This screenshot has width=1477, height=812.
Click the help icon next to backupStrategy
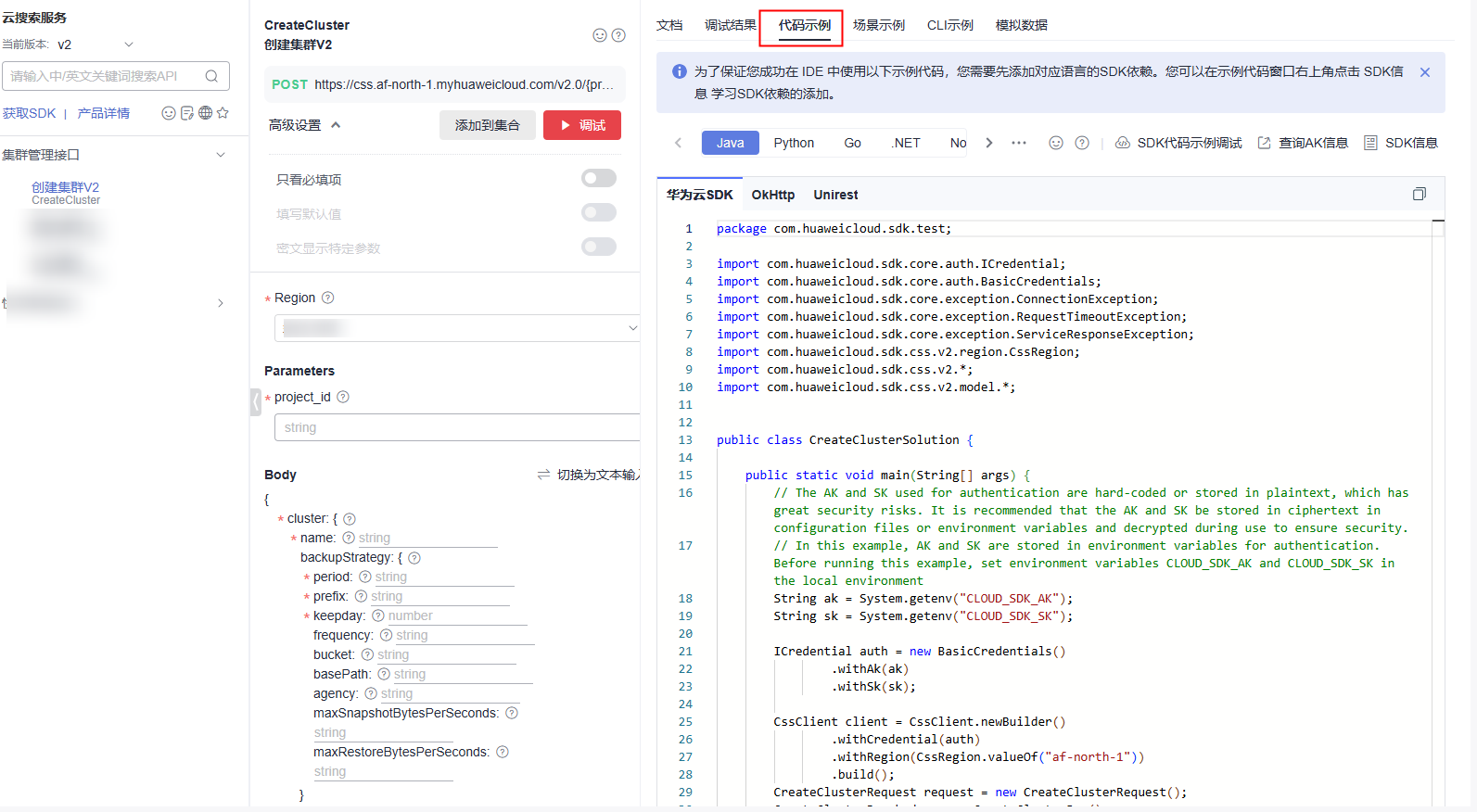[x=414, y=558]
